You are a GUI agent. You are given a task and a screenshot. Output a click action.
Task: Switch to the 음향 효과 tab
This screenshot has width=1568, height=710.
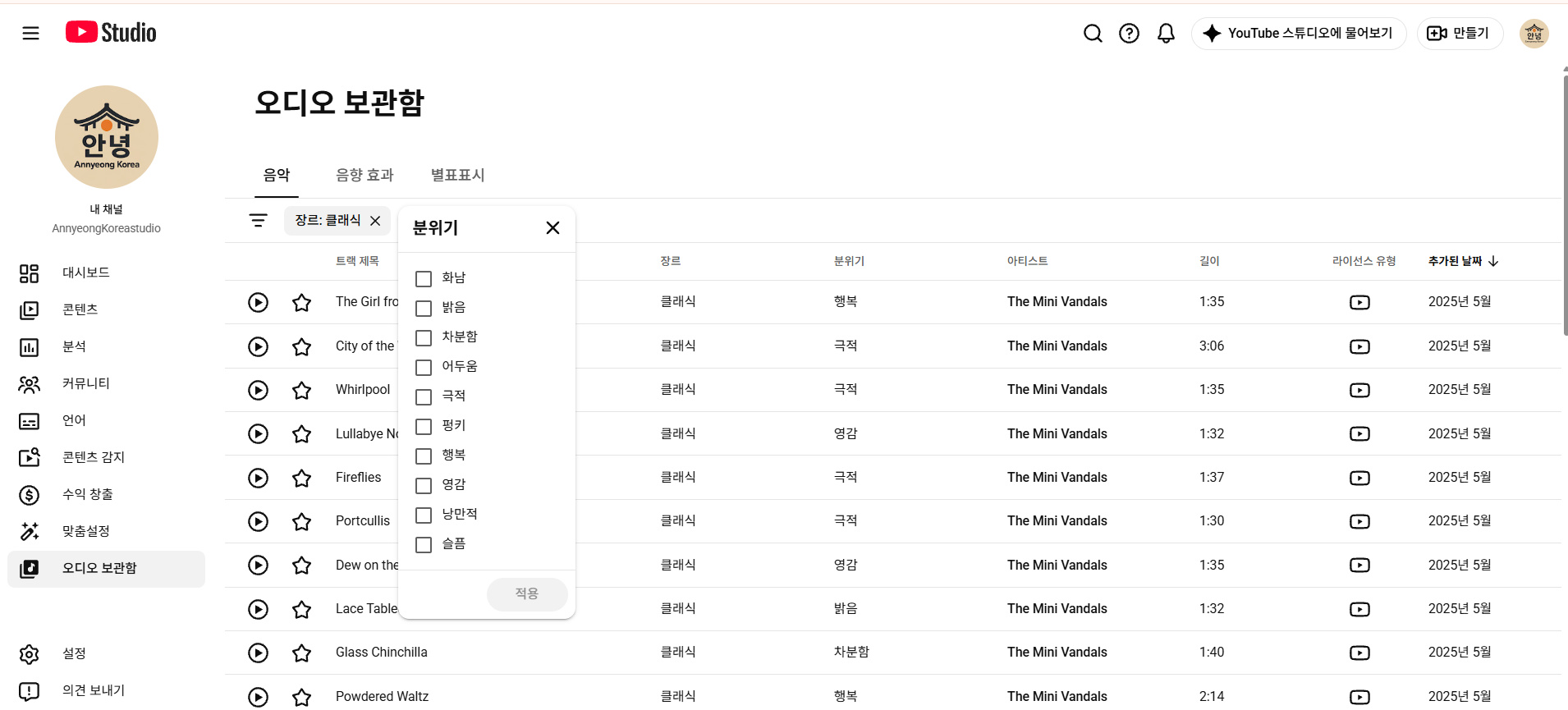click(x=364, y=175)
